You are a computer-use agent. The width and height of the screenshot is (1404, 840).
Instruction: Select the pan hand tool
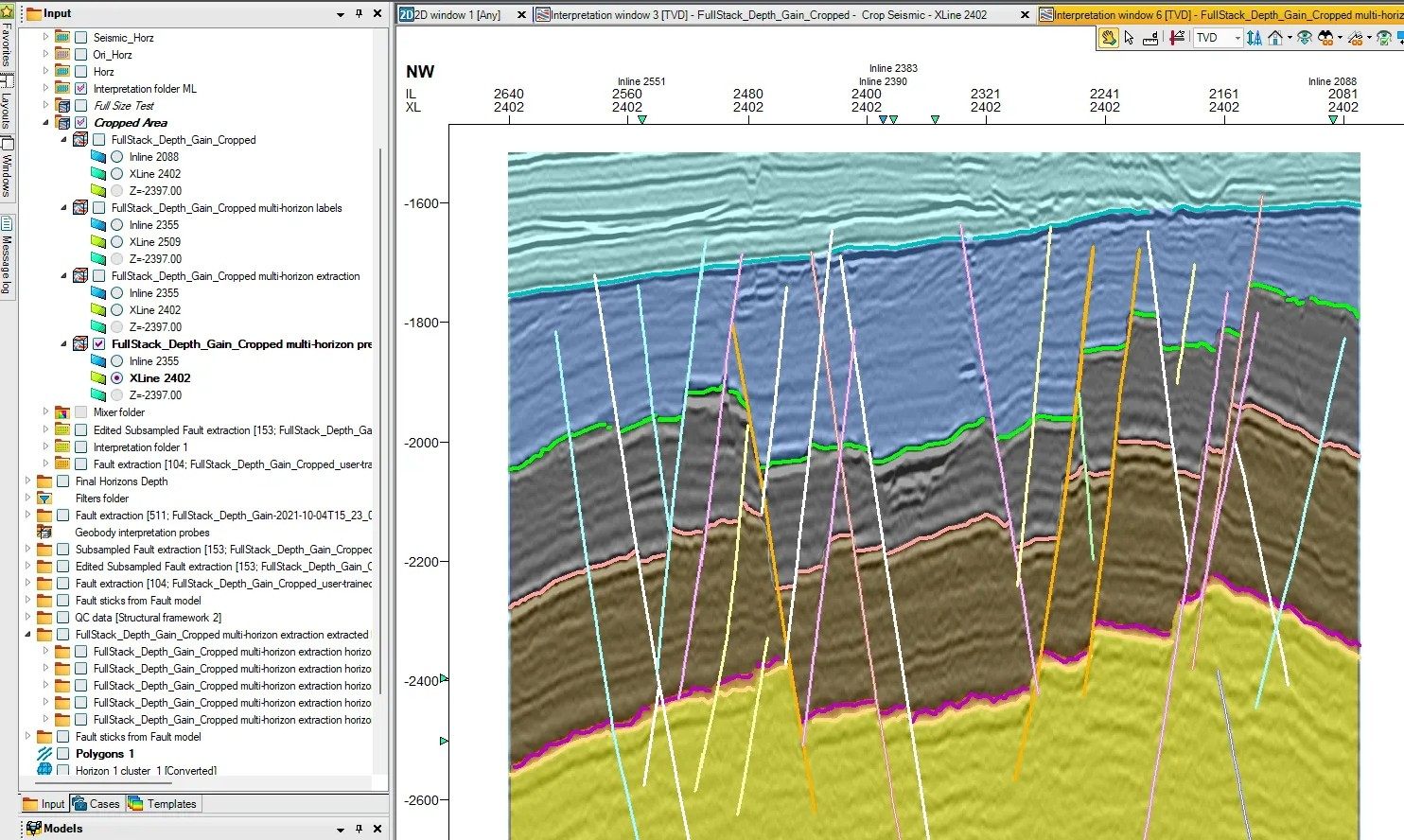coord(1108,38)
